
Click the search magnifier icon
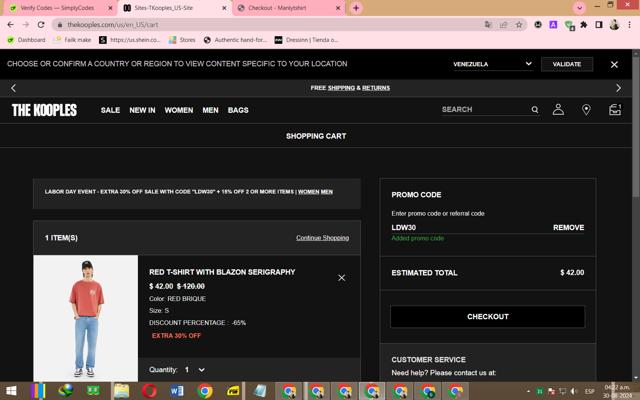point(535,109)
